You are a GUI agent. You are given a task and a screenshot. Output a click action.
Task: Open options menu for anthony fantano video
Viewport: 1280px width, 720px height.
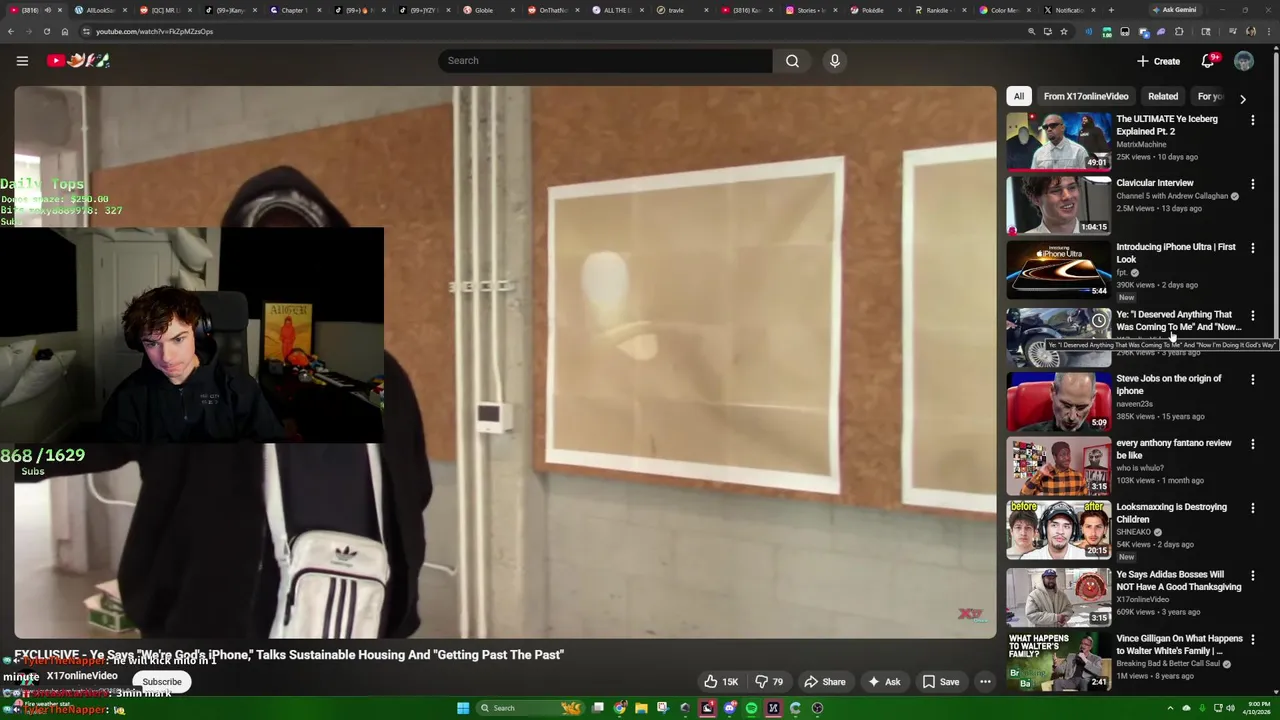[x=1252, y=444]
